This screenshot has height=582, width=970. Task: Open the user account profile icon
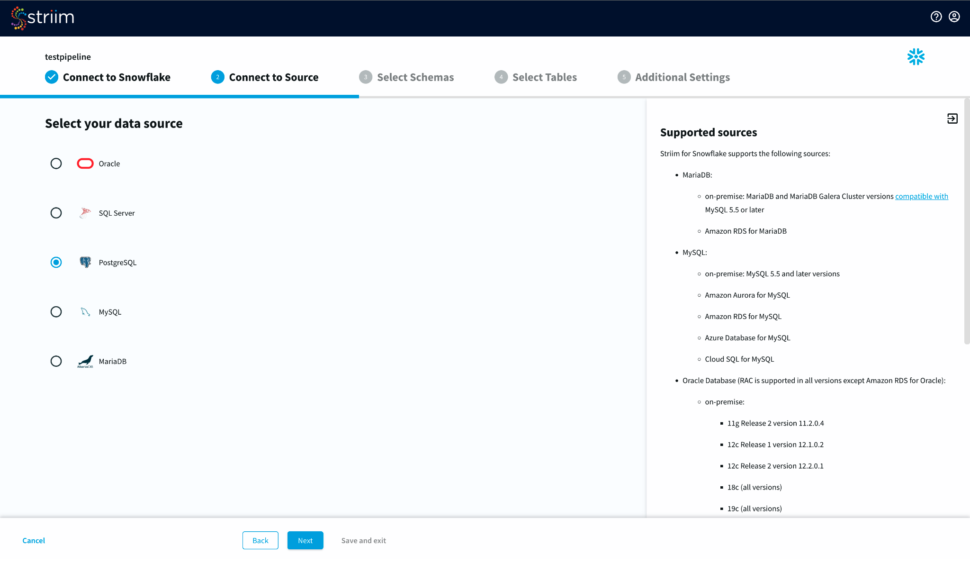point(954,17)
